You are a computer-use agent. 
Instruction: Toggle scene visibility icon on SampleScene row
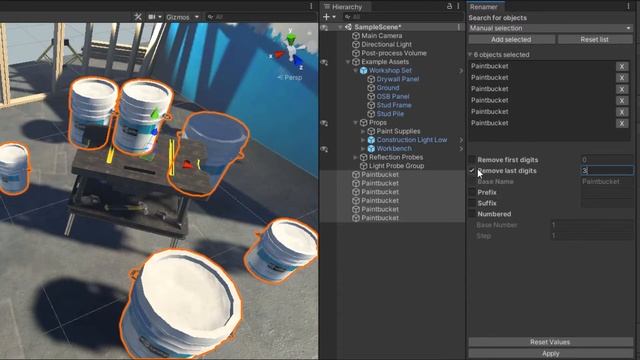point(324,27)
